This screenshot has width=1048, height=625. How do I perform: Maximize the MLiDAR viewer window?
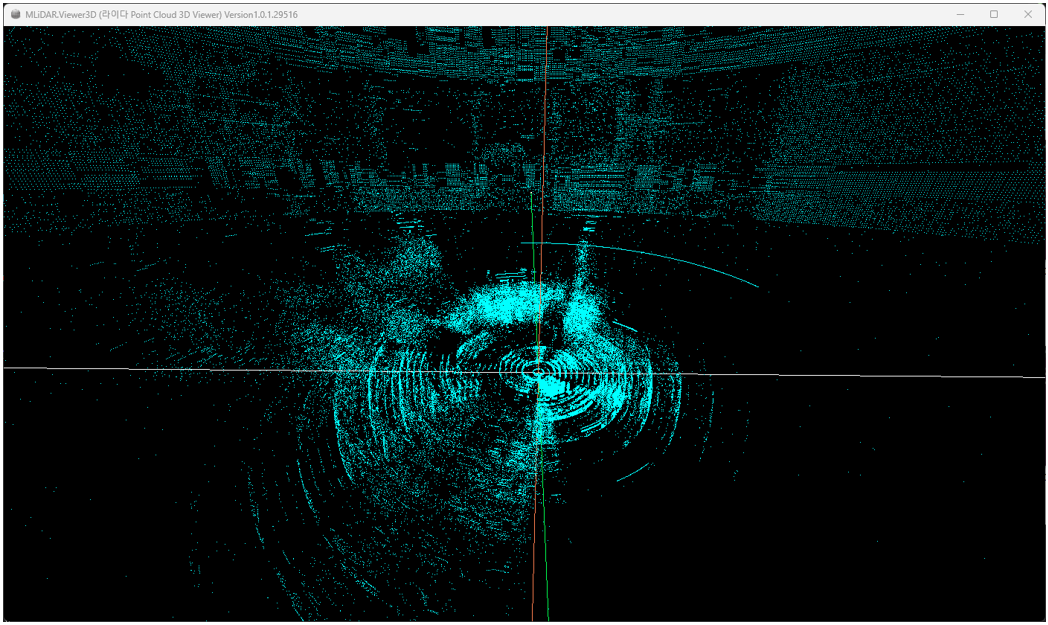994,14
